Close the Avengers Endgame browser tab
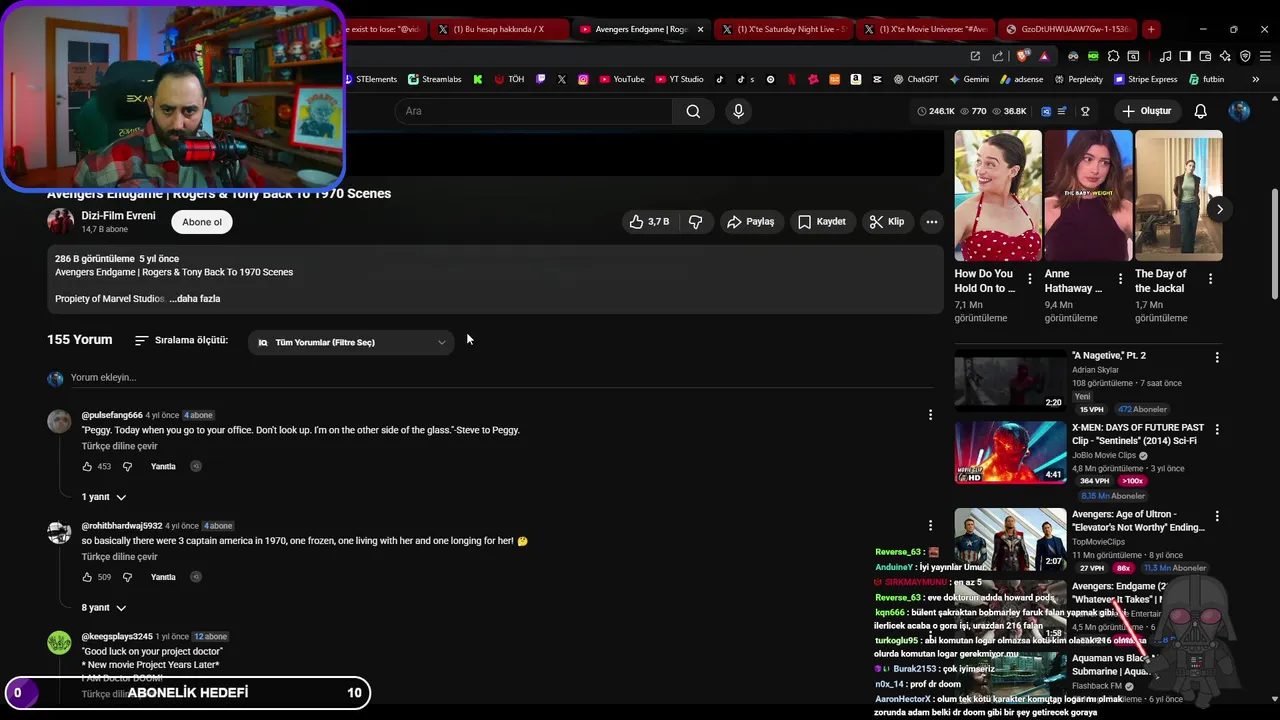Viewport: 1280px width, 720px height. pyautogui.click(x=700, y=29)
